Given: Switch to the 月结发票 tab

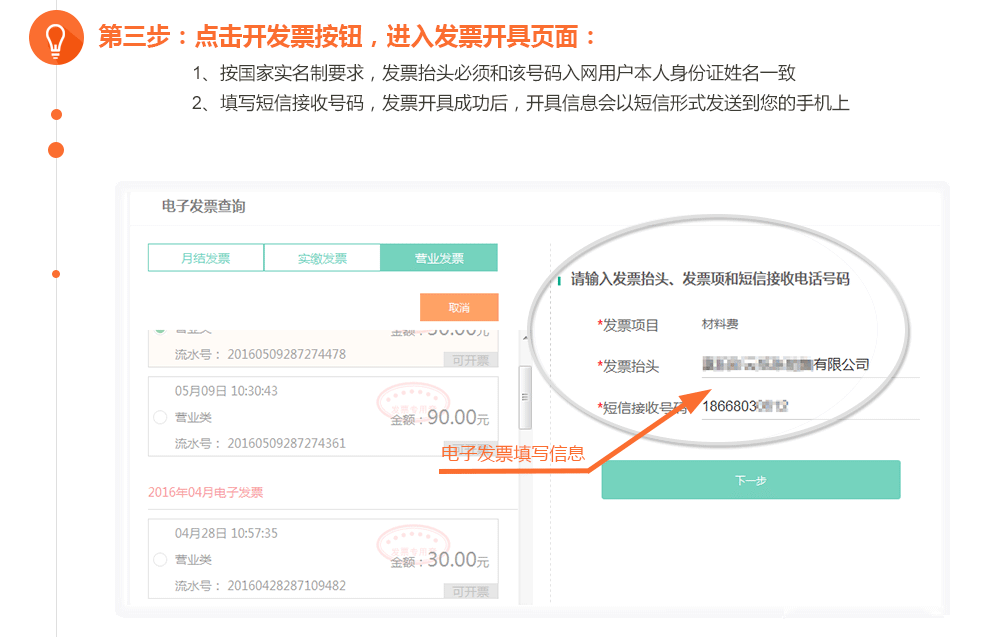Looking at the screenshot, I should (206, 258).
